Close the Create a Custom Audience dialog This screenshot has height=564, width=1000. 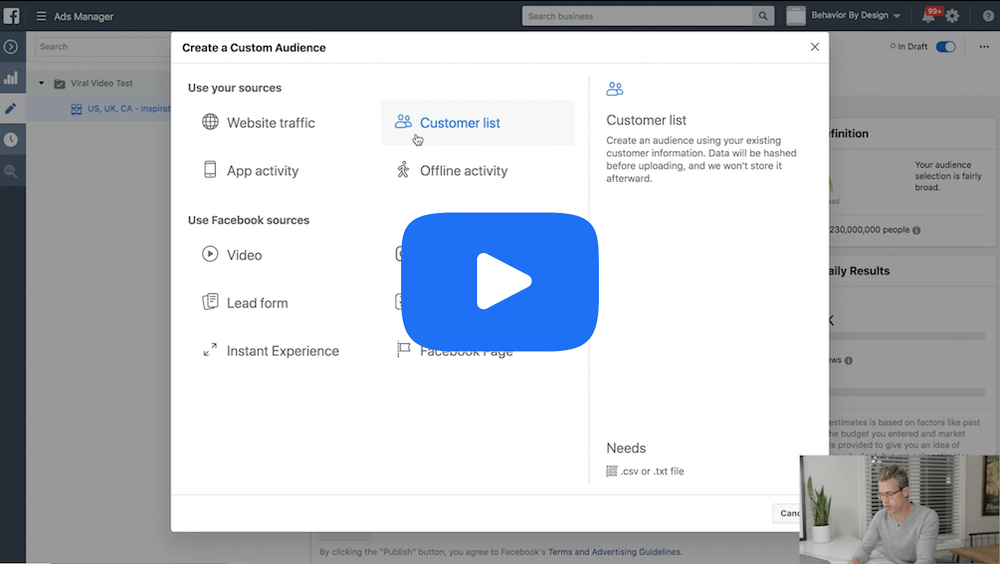pos(814,47)
